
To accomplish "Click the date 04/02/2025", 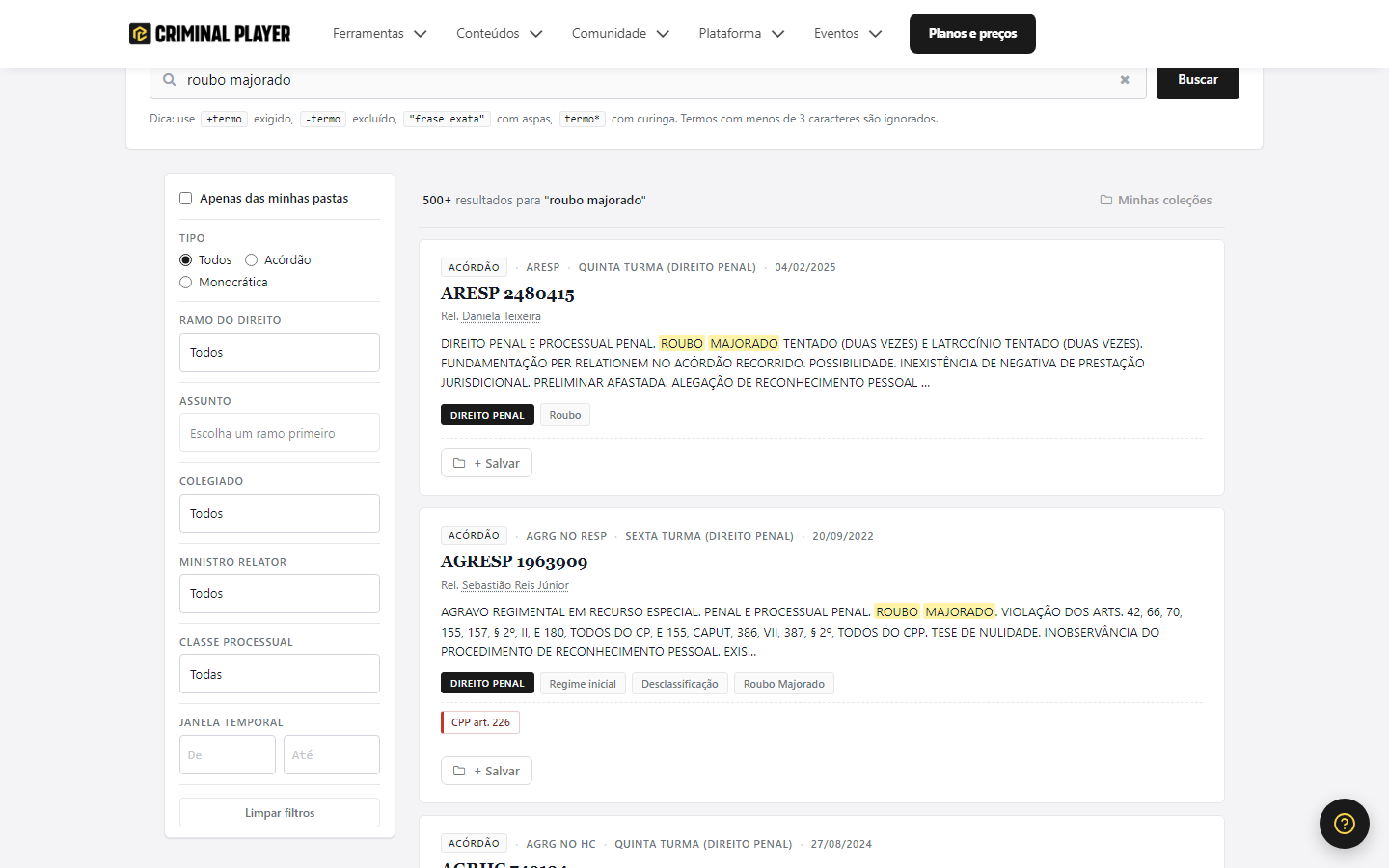I will (x=805, y=267).
